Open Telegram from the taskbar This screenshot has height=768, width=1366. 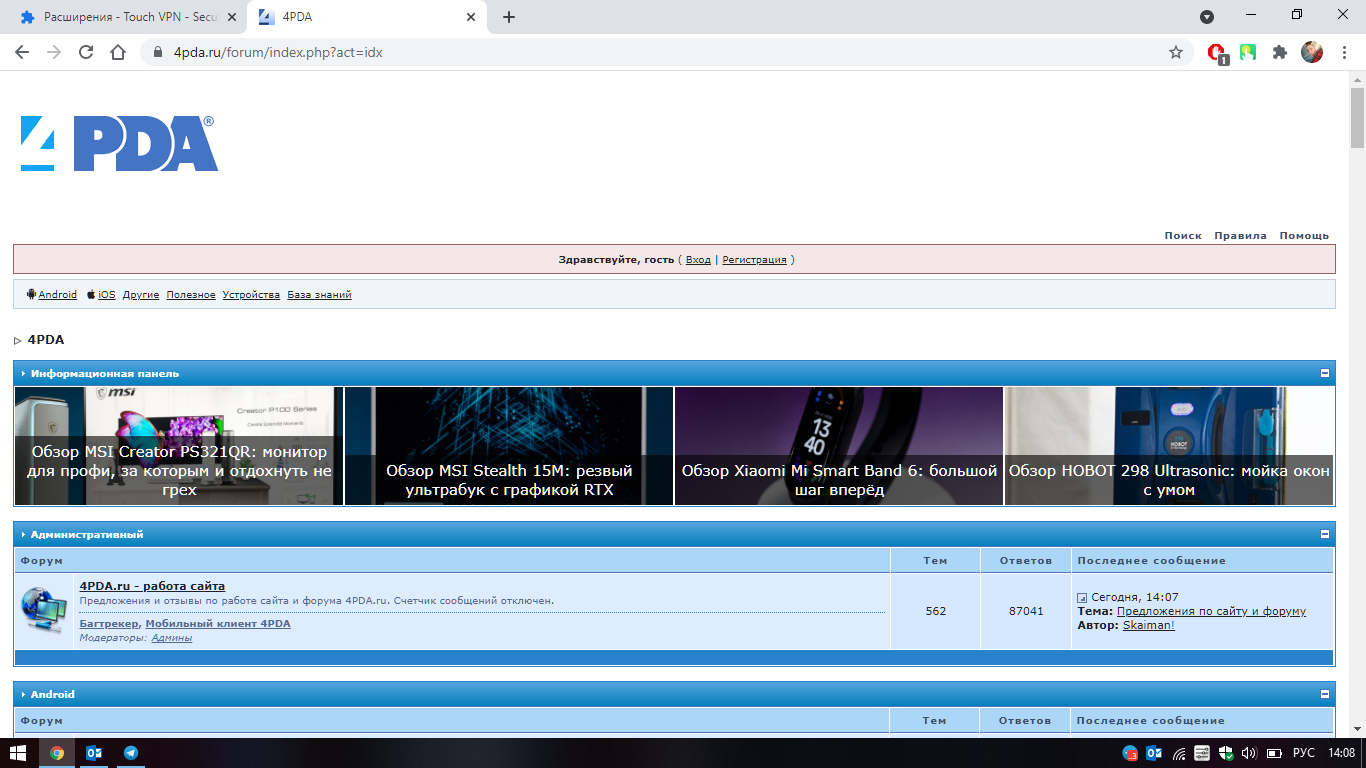131,753
